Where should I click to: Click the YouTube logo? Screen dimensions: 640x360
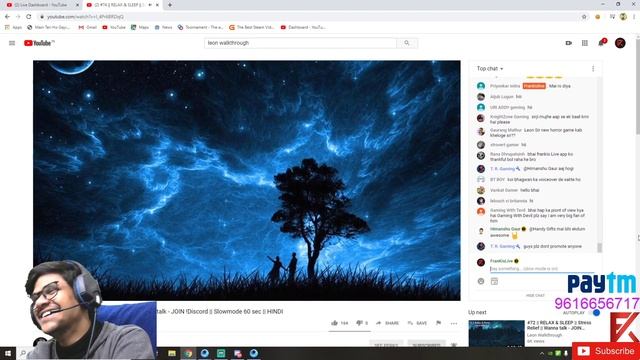tap(39, 43)
